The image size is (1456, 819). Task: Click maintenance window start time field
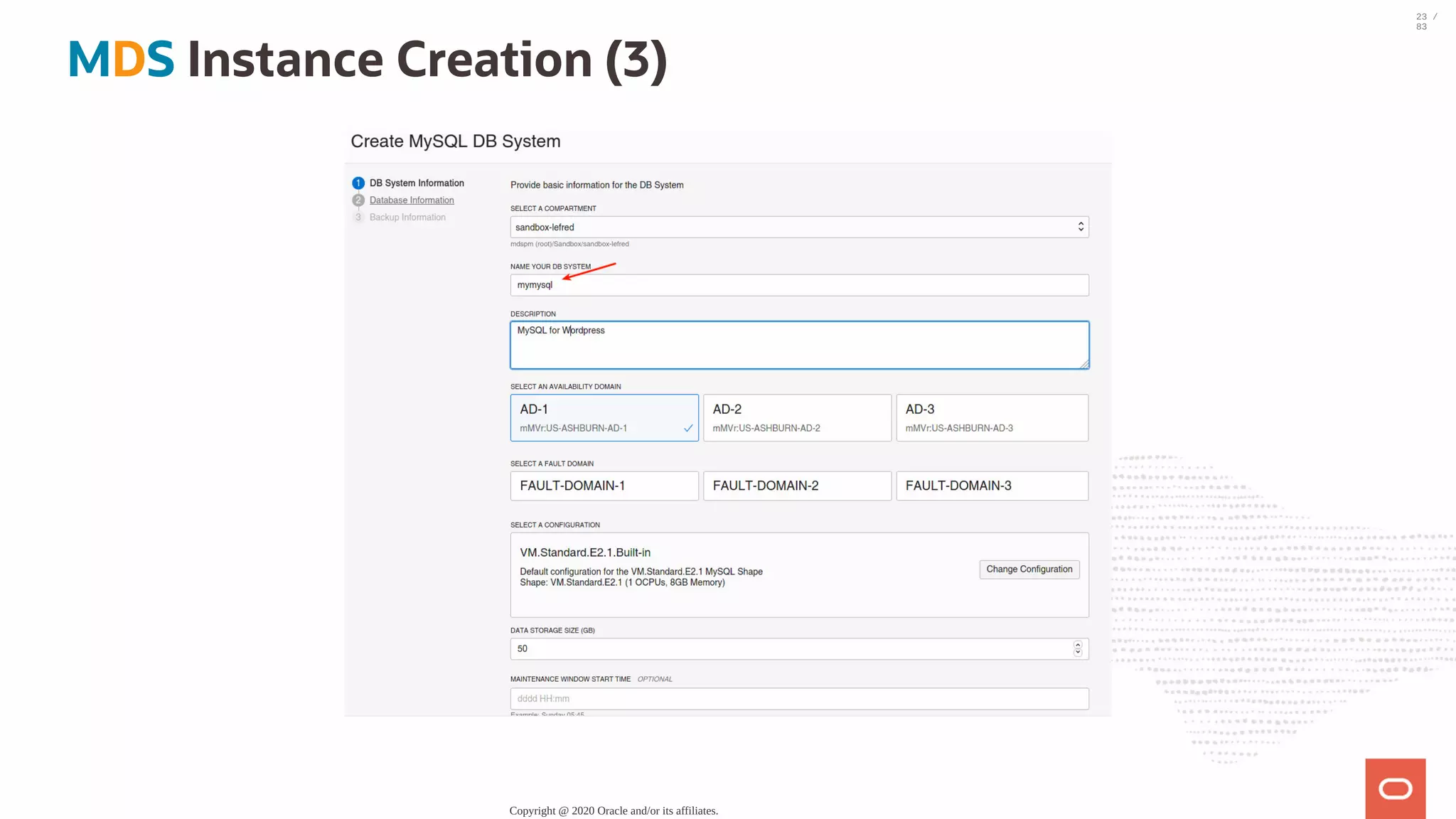pos(799,699)
